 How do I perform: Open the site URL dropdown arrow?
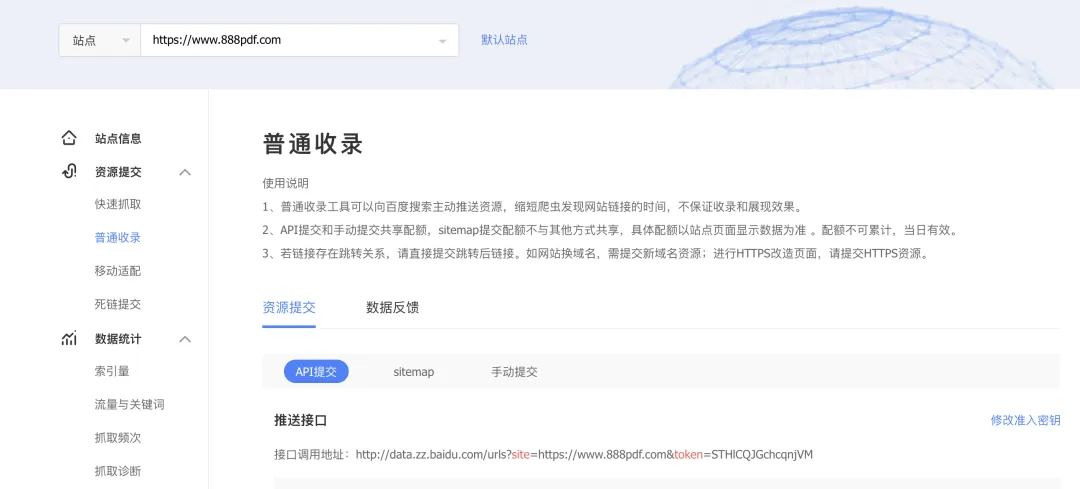(442, 41)
